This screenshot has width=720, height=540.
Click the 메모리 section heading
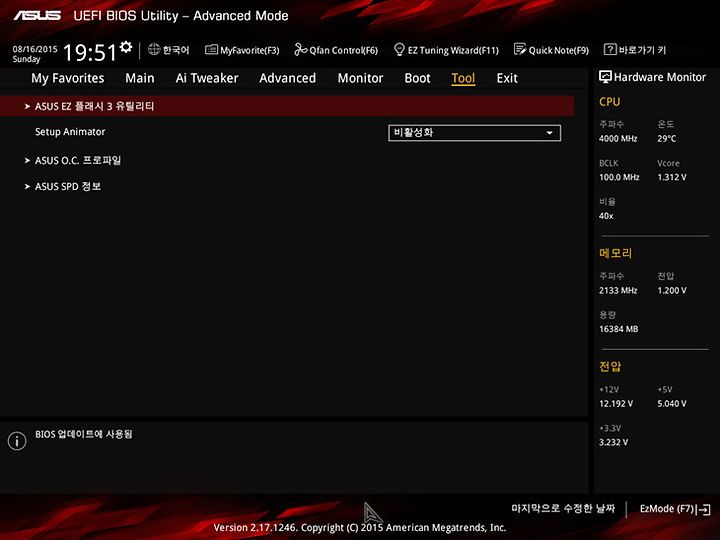click(615, 253)
